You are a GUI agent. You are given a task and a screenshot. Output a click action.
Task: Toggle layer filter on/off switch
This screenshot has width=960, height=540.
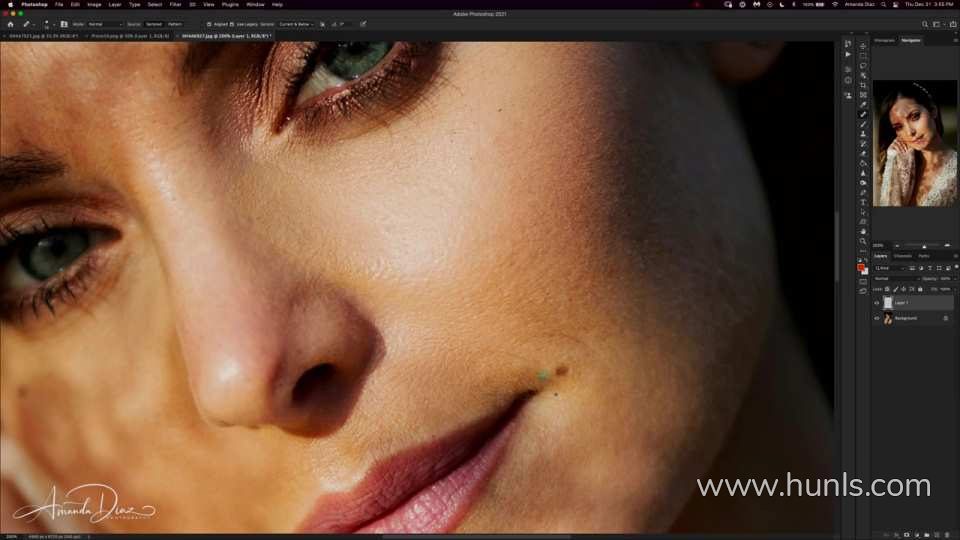tap(956, 267)
